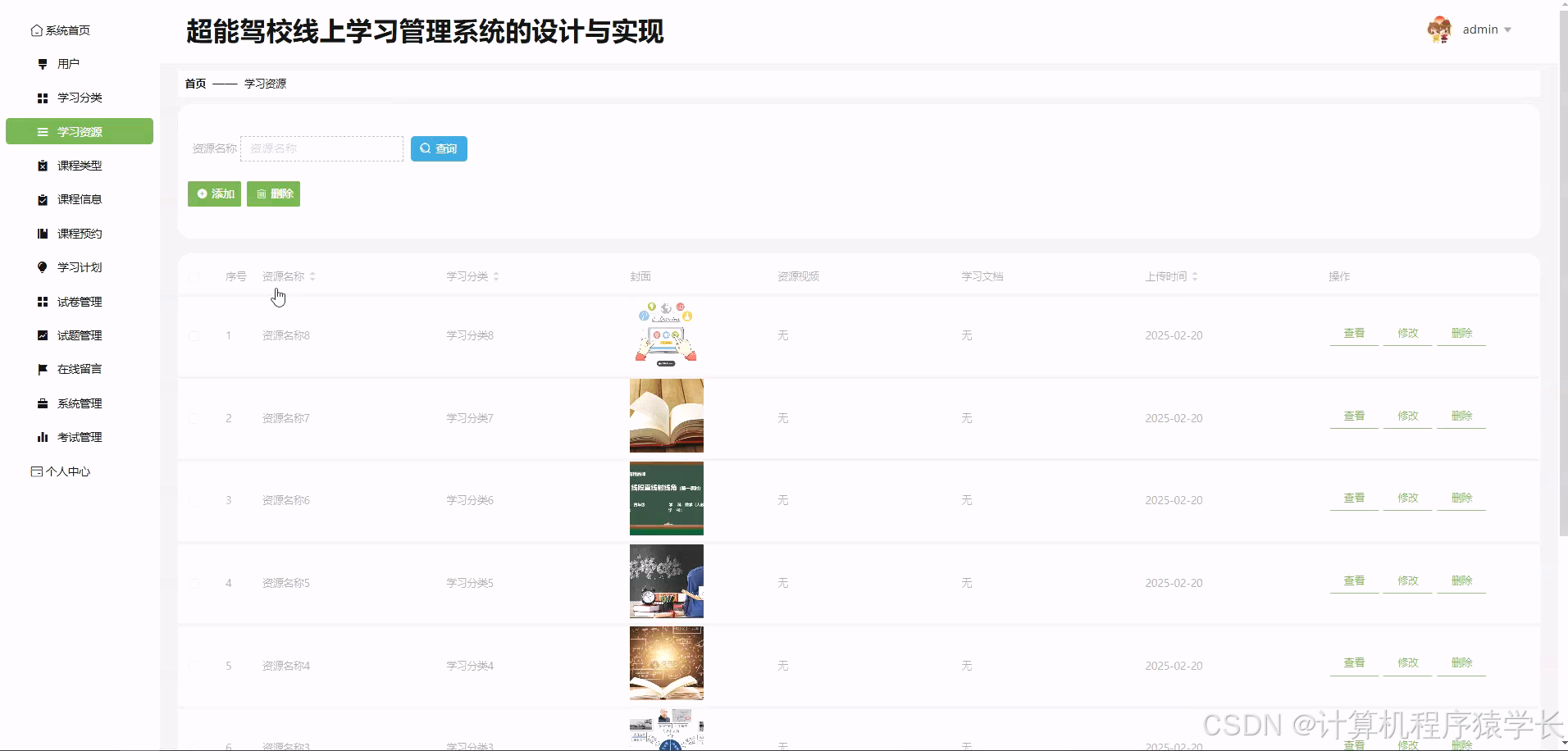Viewport: 1568px width, 751px height.
Task: Check the box for row 资源名称4
Action: coord(194,666)
